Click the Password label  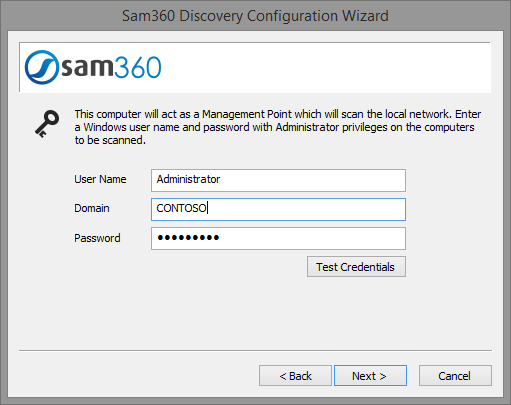click(97, 238)
